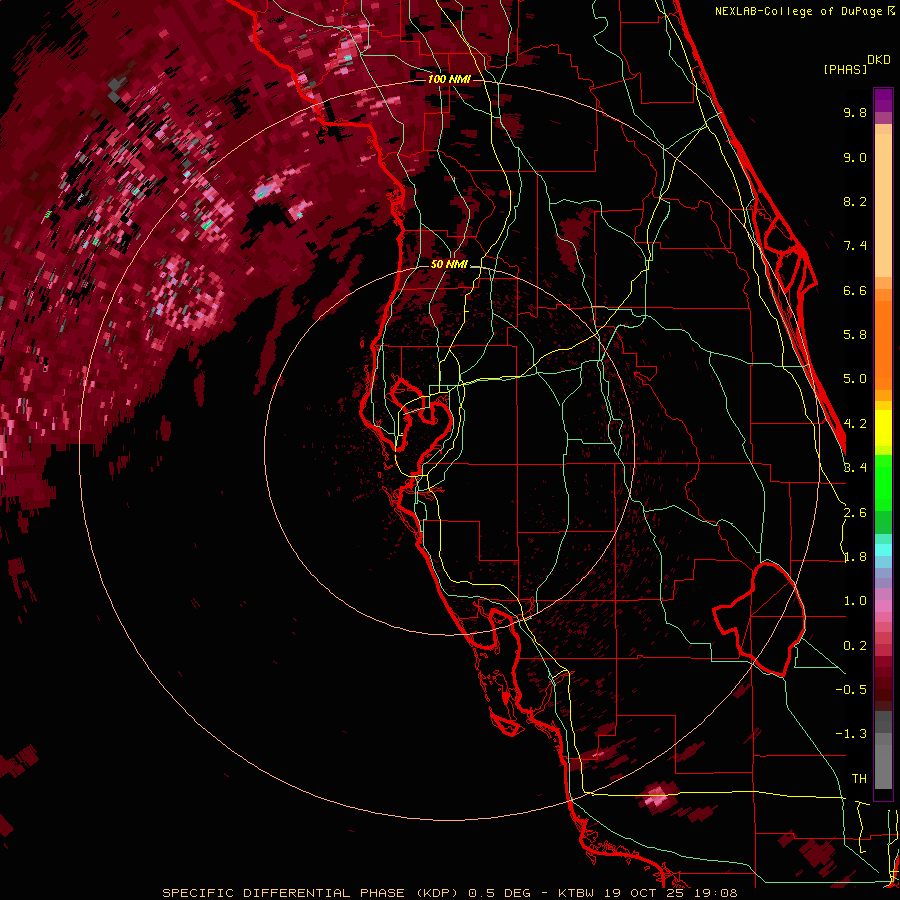
Task: Click the 2.6 value on color scale
Action: click(855, 513)
